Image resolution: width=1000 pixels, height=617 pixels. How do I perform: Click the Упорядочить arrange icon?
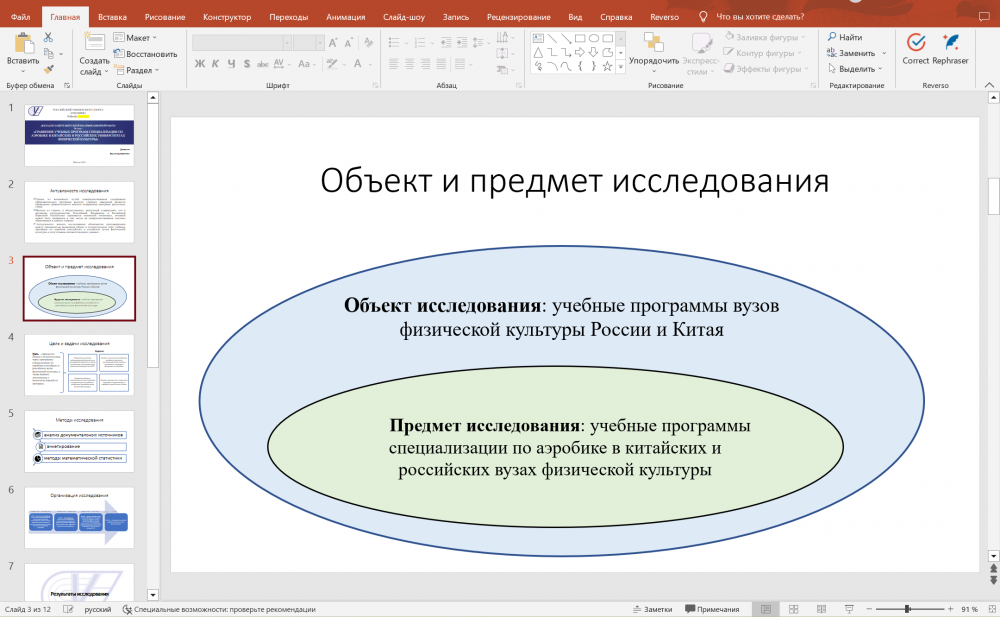(654, 43)
